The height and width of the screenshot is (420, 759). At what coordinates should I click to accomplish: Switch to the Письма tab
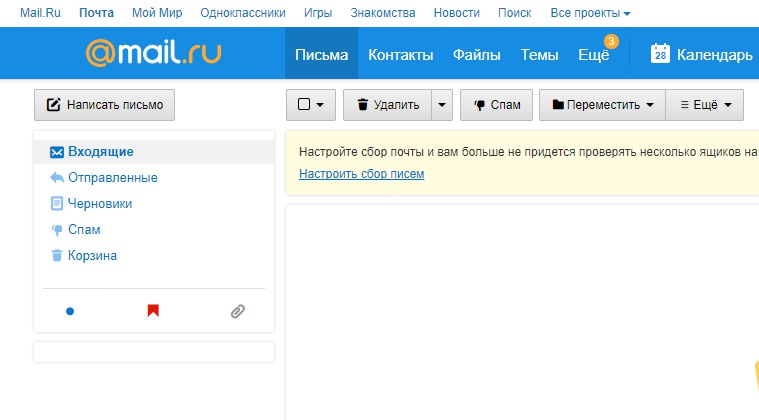coord(321,54)
